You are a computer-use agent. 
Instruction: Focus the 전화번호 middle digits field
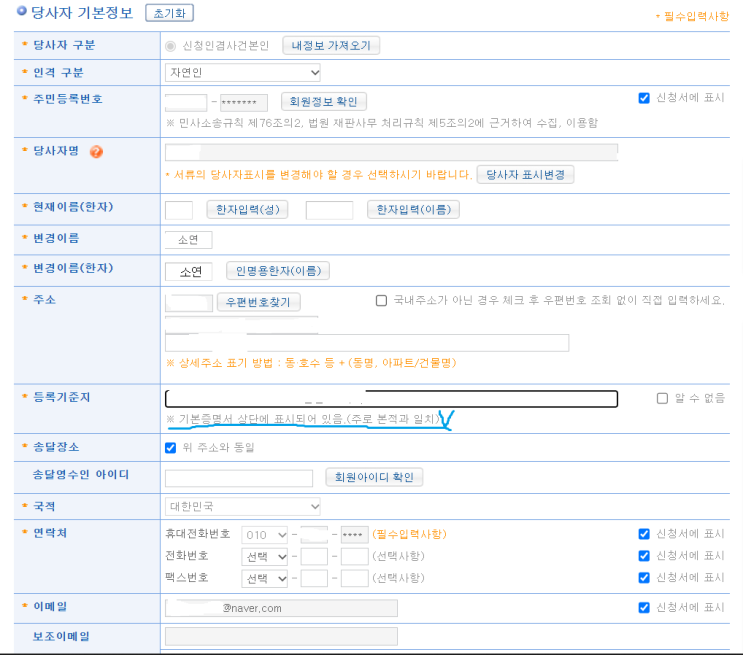click(314, 556)
